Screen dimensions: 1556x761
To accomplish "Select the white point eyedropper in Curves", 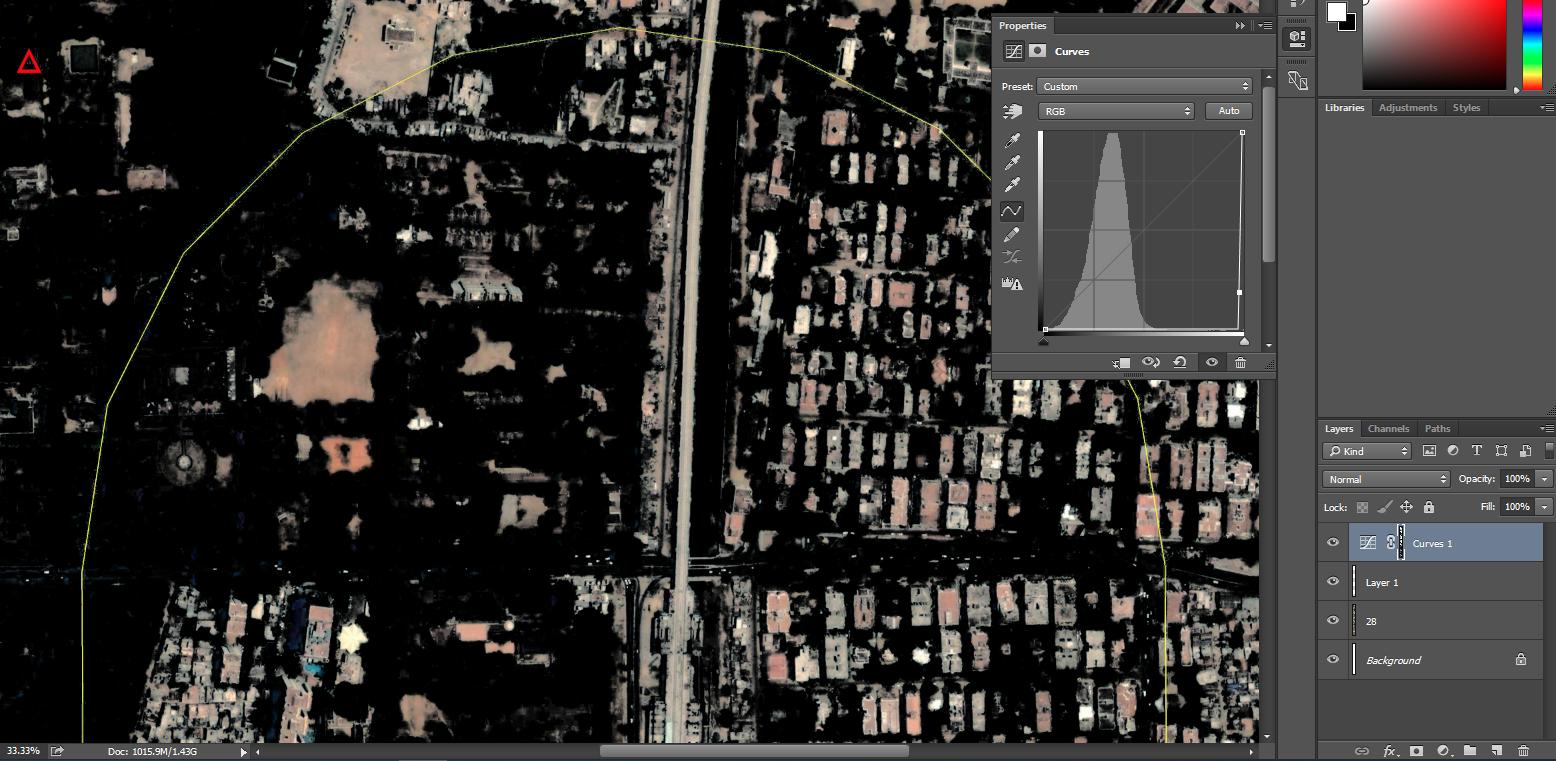I will (x=1012, y=186).
